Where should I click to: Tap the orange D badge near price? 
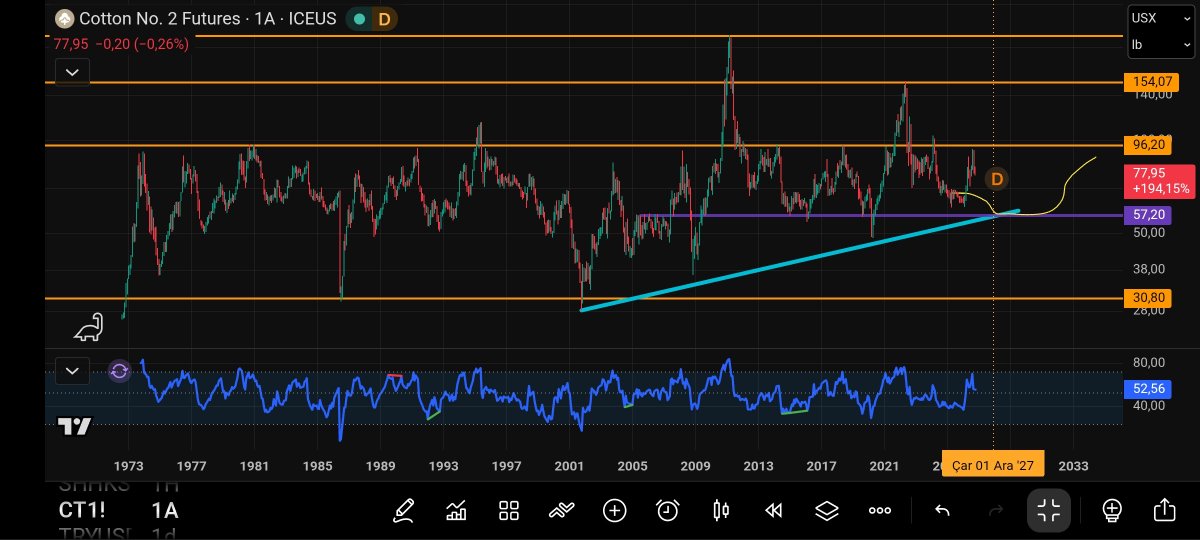(x=996, y=179)
